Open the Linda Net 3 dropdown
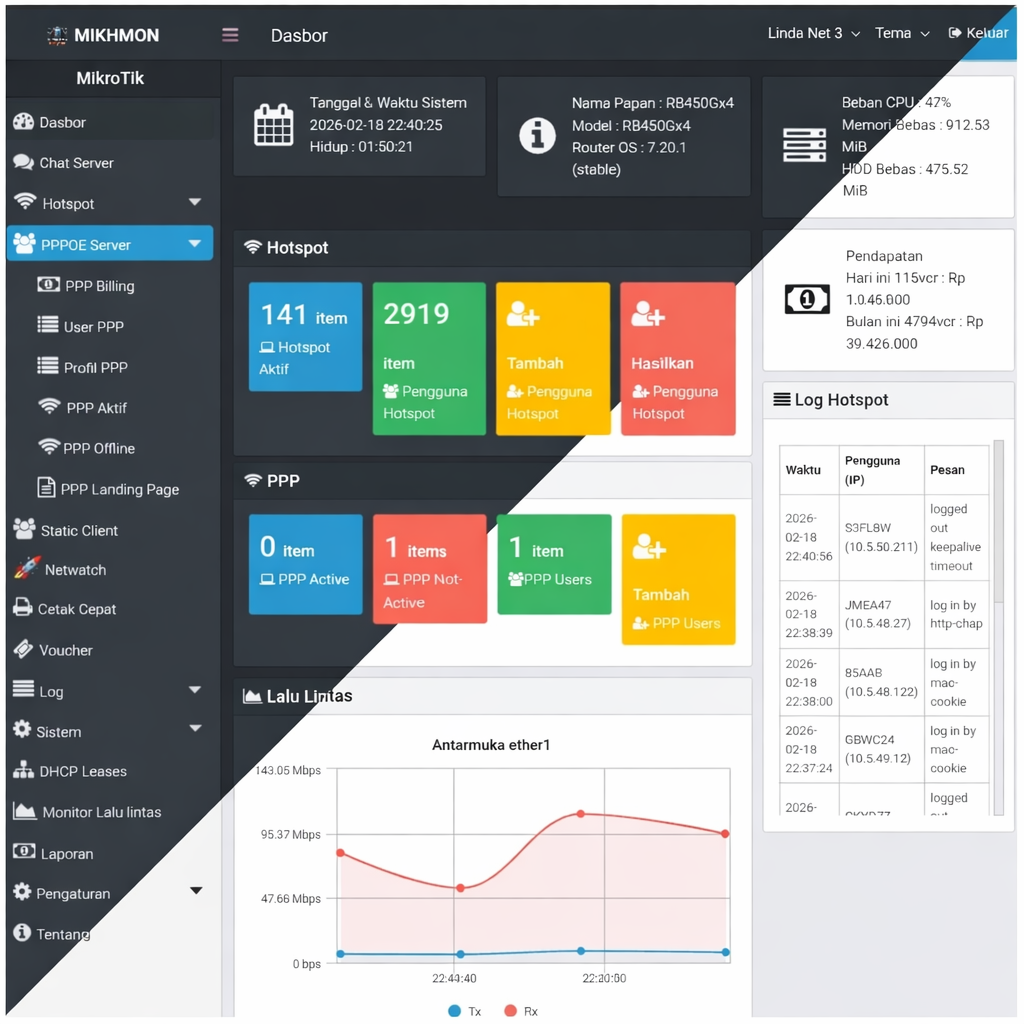 click(812, 33)
